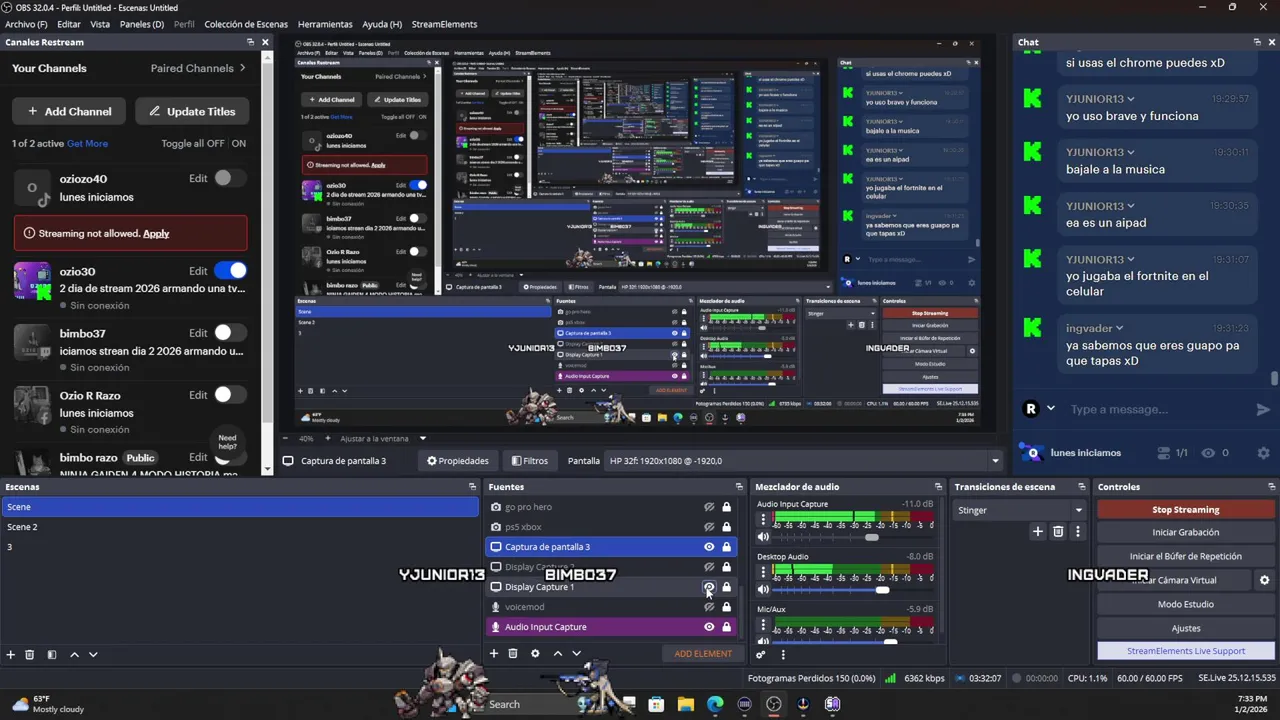Move the selected source down in Fuentes
The width and height of the screenshot is (1280, 720).
[x=577, y=654]
